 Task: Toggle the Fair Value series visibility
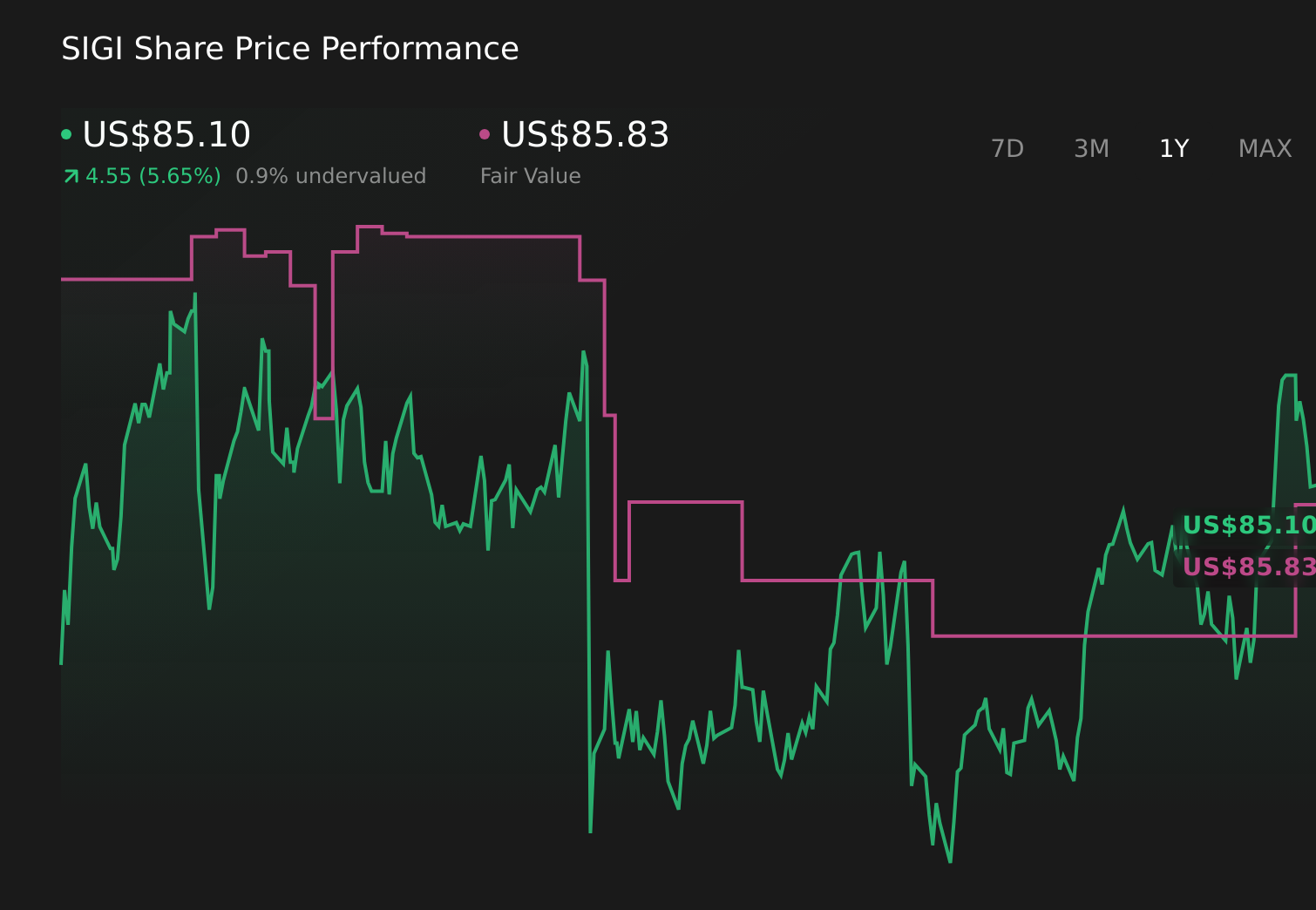(584, 134)
